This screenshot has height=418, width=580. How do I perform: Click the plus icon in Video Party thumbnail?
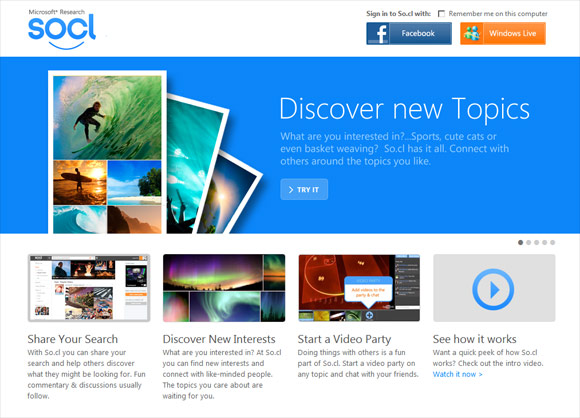(x=369, y=315)
